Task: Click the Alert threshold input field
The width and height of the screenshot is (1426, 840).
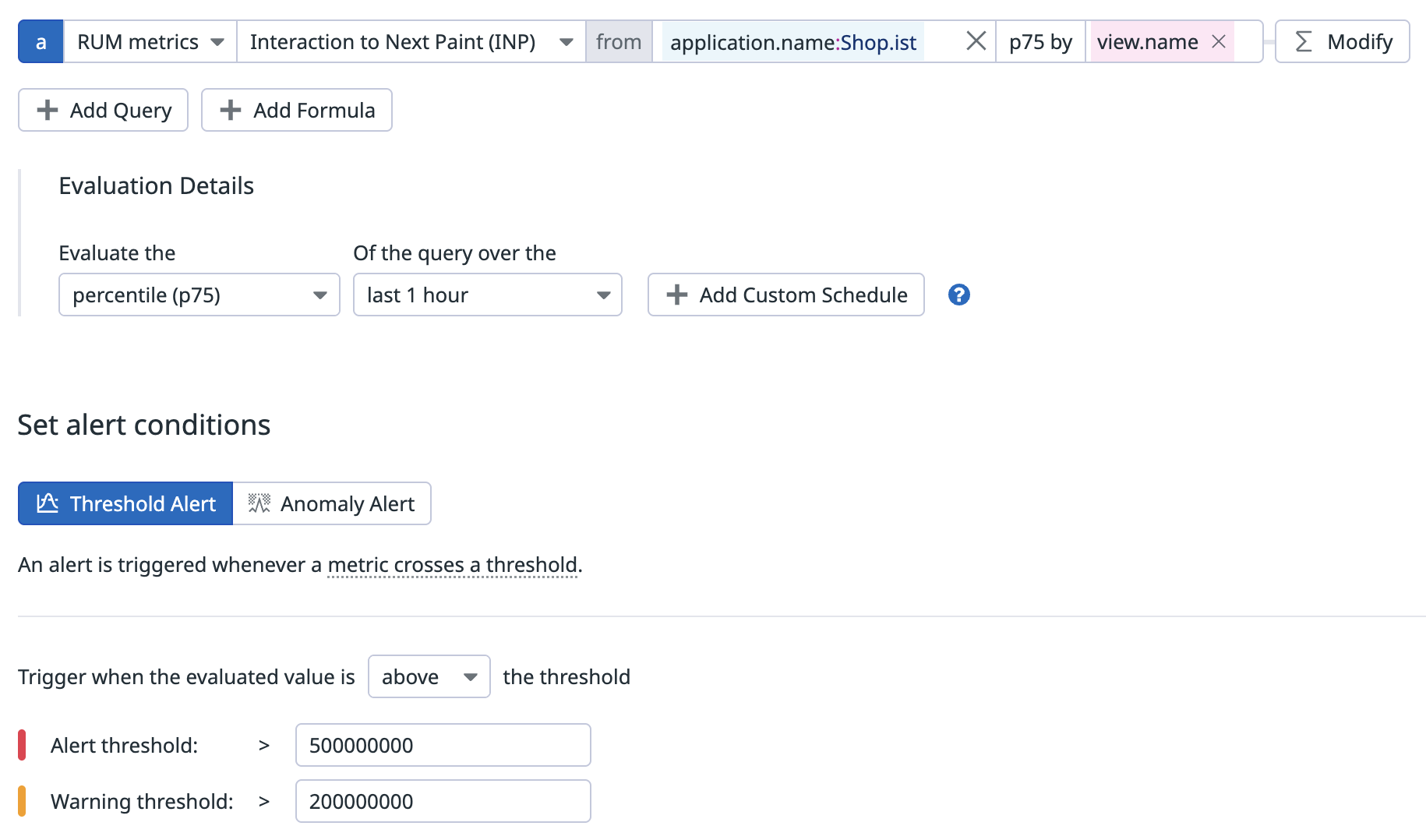Action: [443, 746]
